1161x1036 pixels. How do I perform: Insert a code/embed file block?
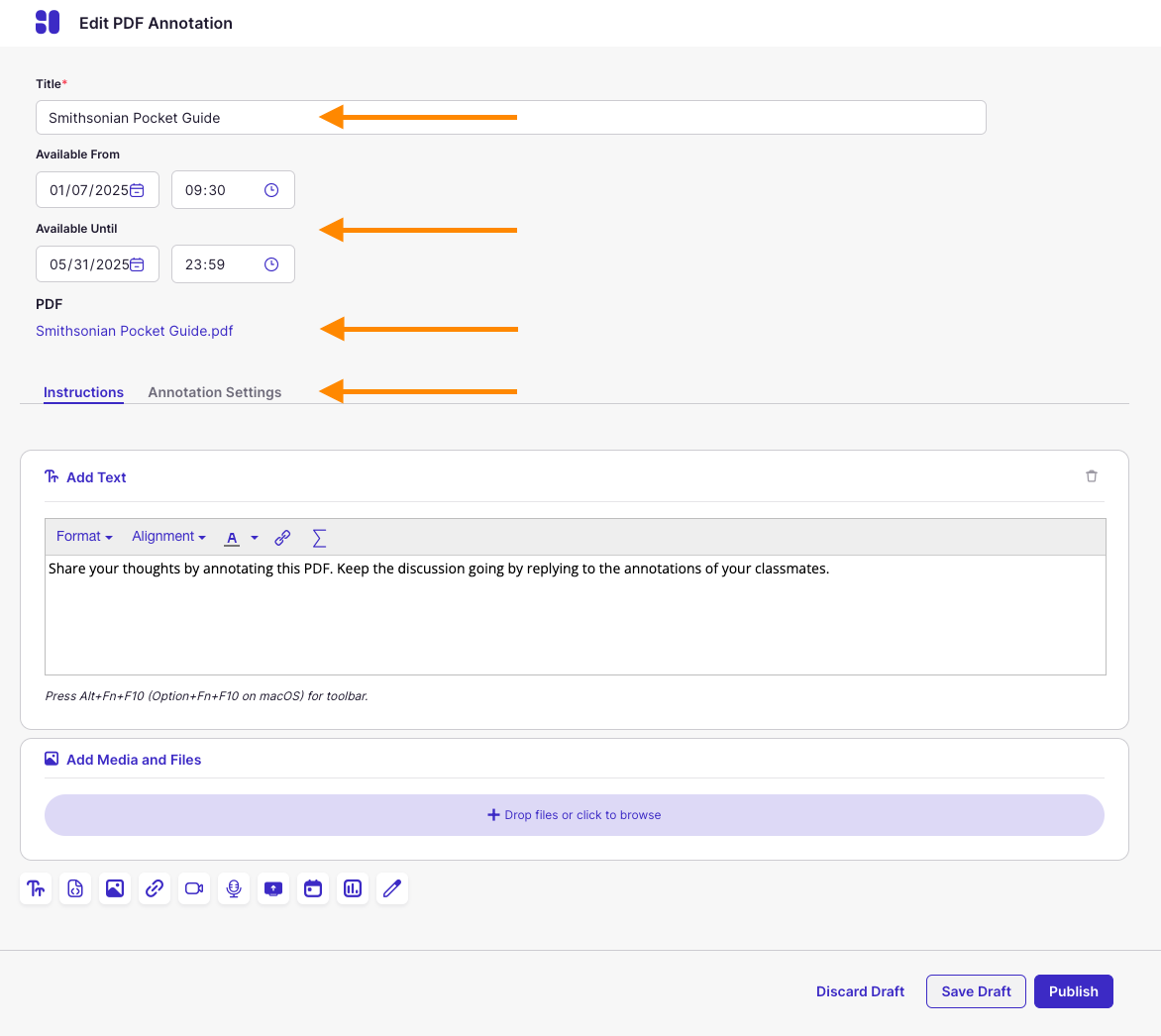pyautogui.click(x=75, y=888)
